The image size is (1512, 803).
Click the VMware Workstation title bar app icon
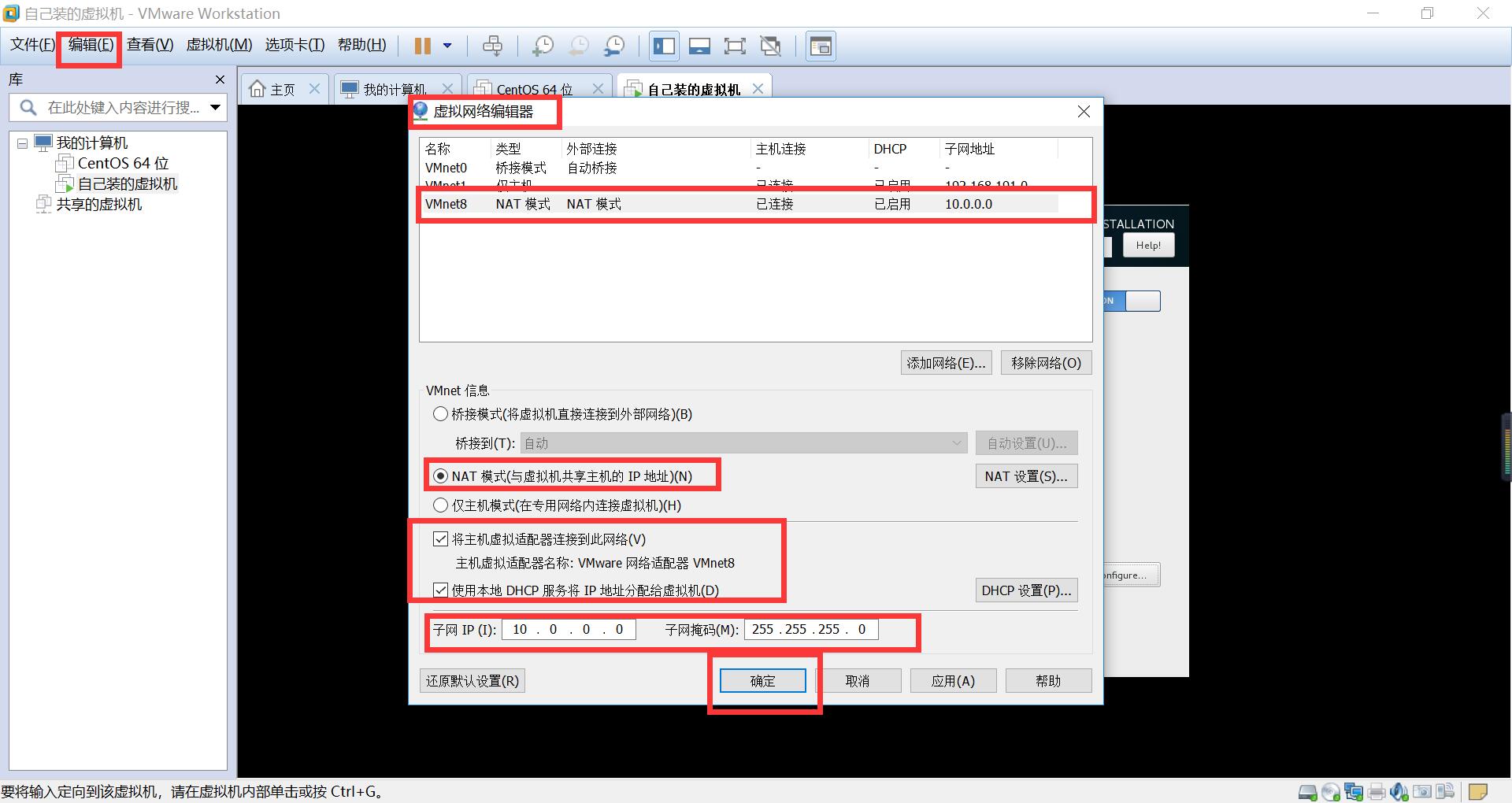pyautogui.click(x=11, y=13)
